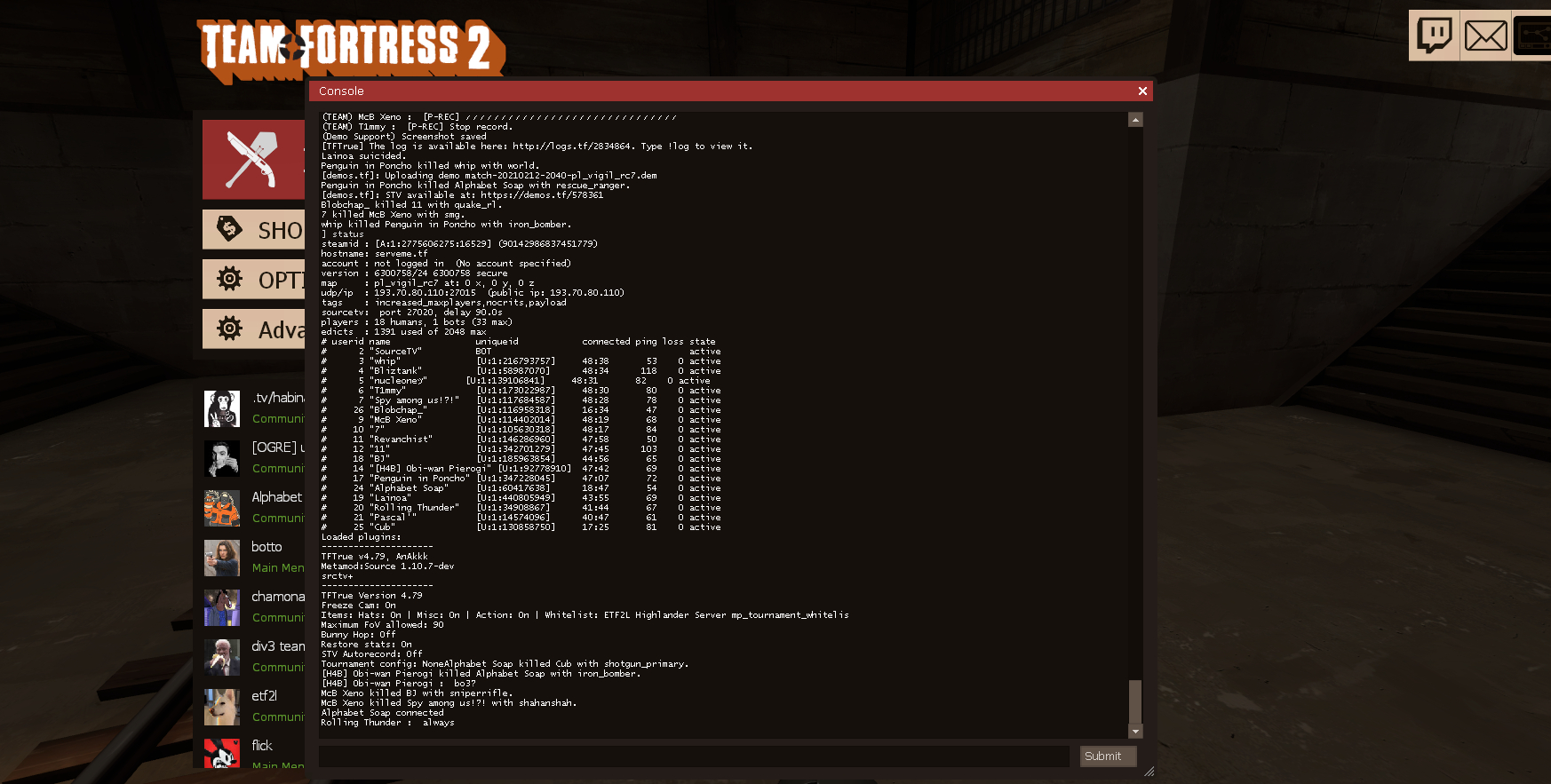Click the "Cub" player row in status

[521, 527]
